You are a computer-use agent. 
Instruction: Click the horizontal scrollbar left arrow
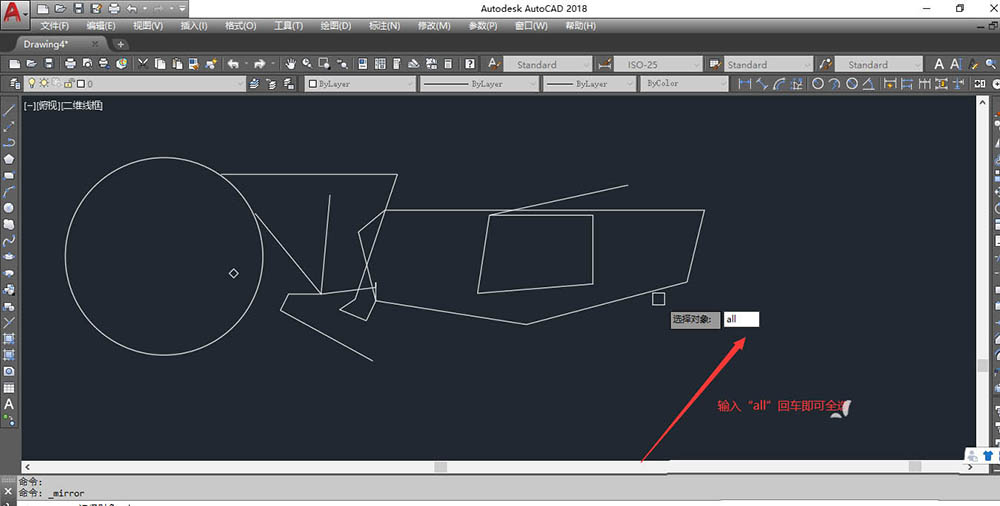pos(27,467)
